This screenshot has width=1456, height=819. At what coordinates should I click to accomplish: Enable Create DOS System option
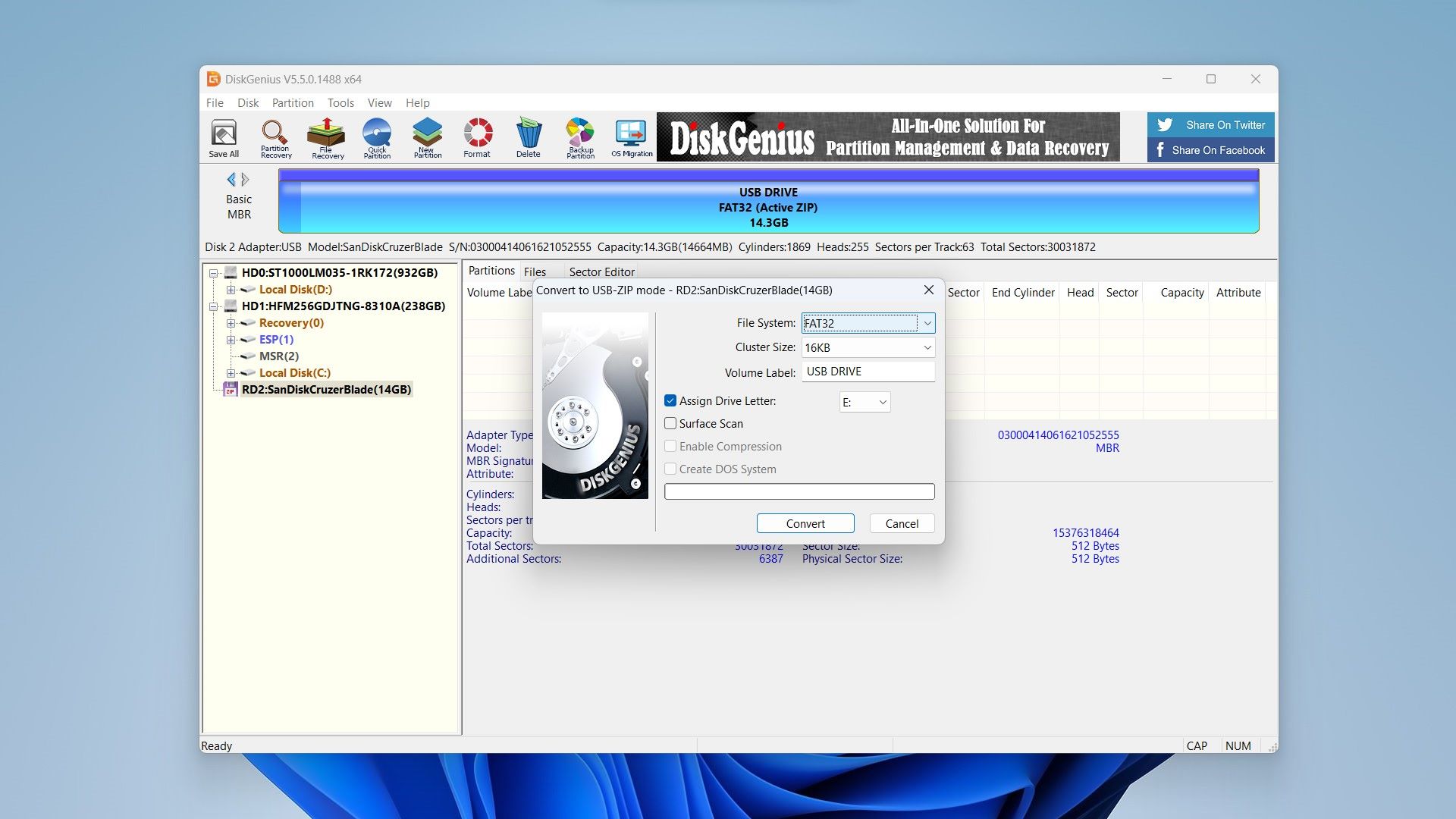670,469
